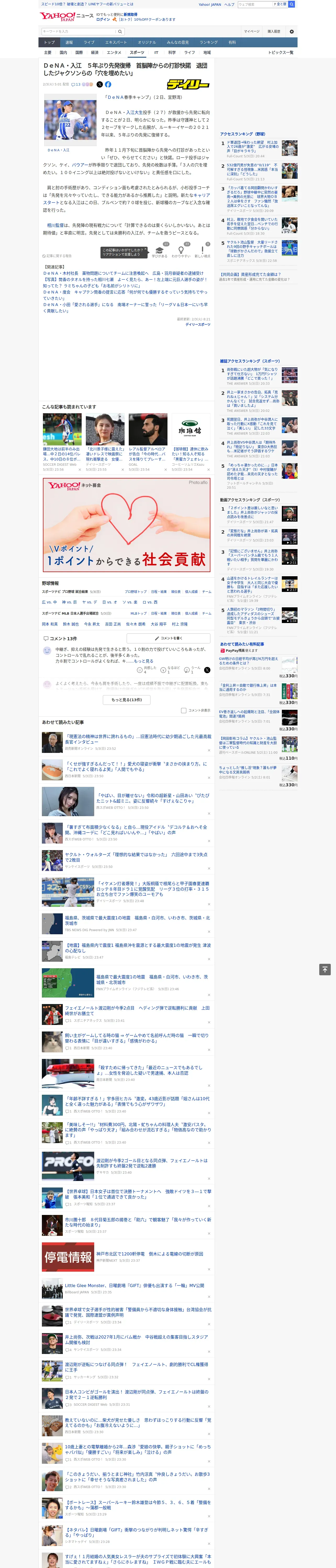Open the トピックス一覧 link
336x1568 pixels.
tap(281, 52)
